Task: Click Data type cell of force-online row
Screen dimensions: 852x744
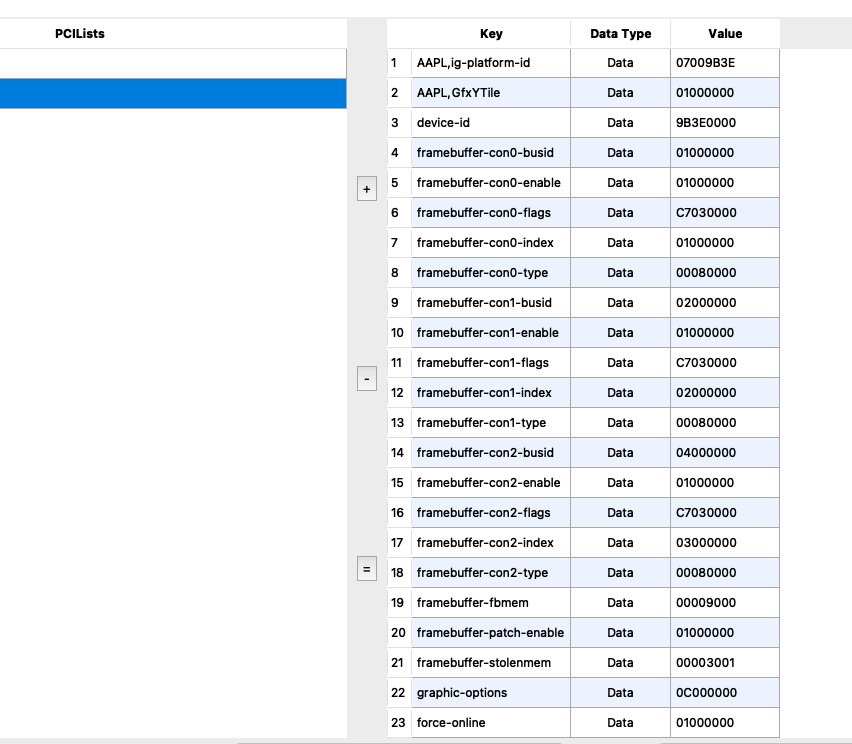Action: [x=621, y=723]
